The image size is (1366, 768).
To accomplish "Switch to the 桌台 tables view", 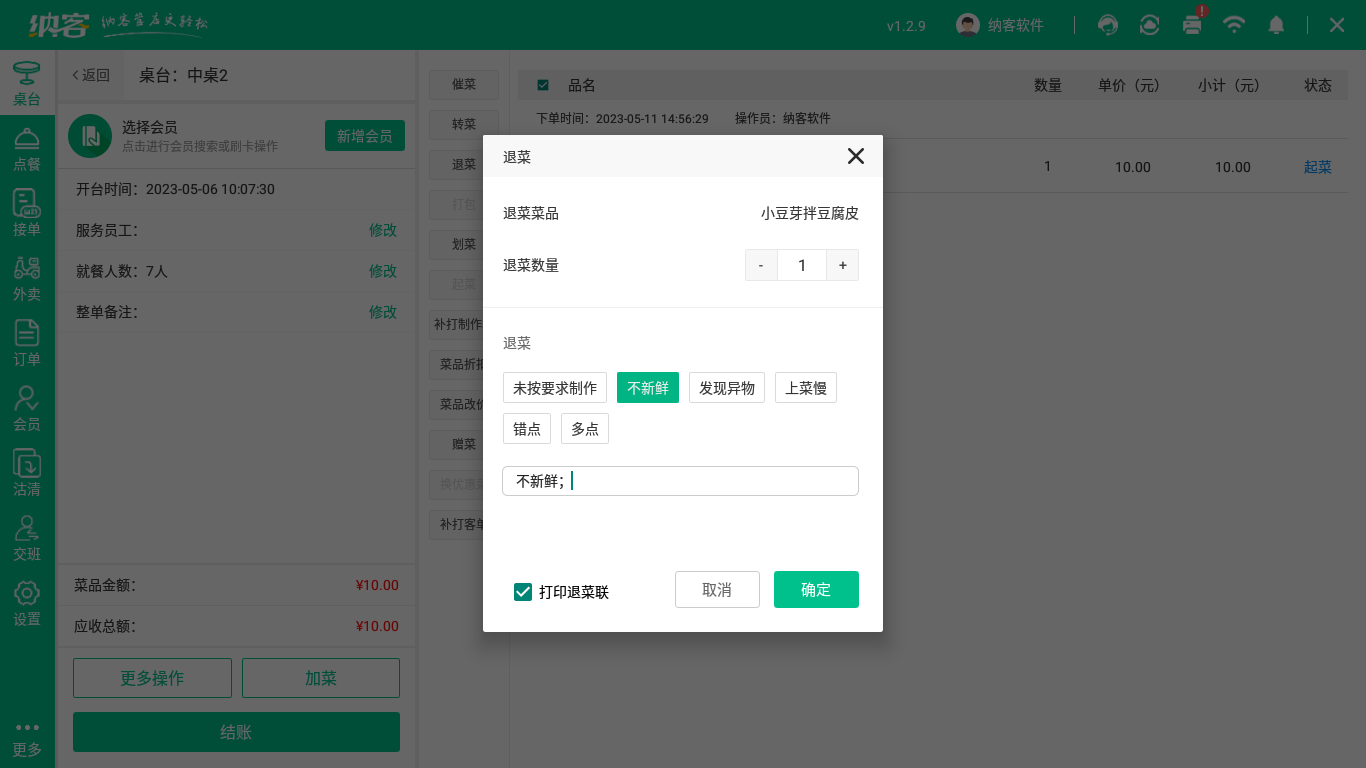I will (x=27, y=85).
